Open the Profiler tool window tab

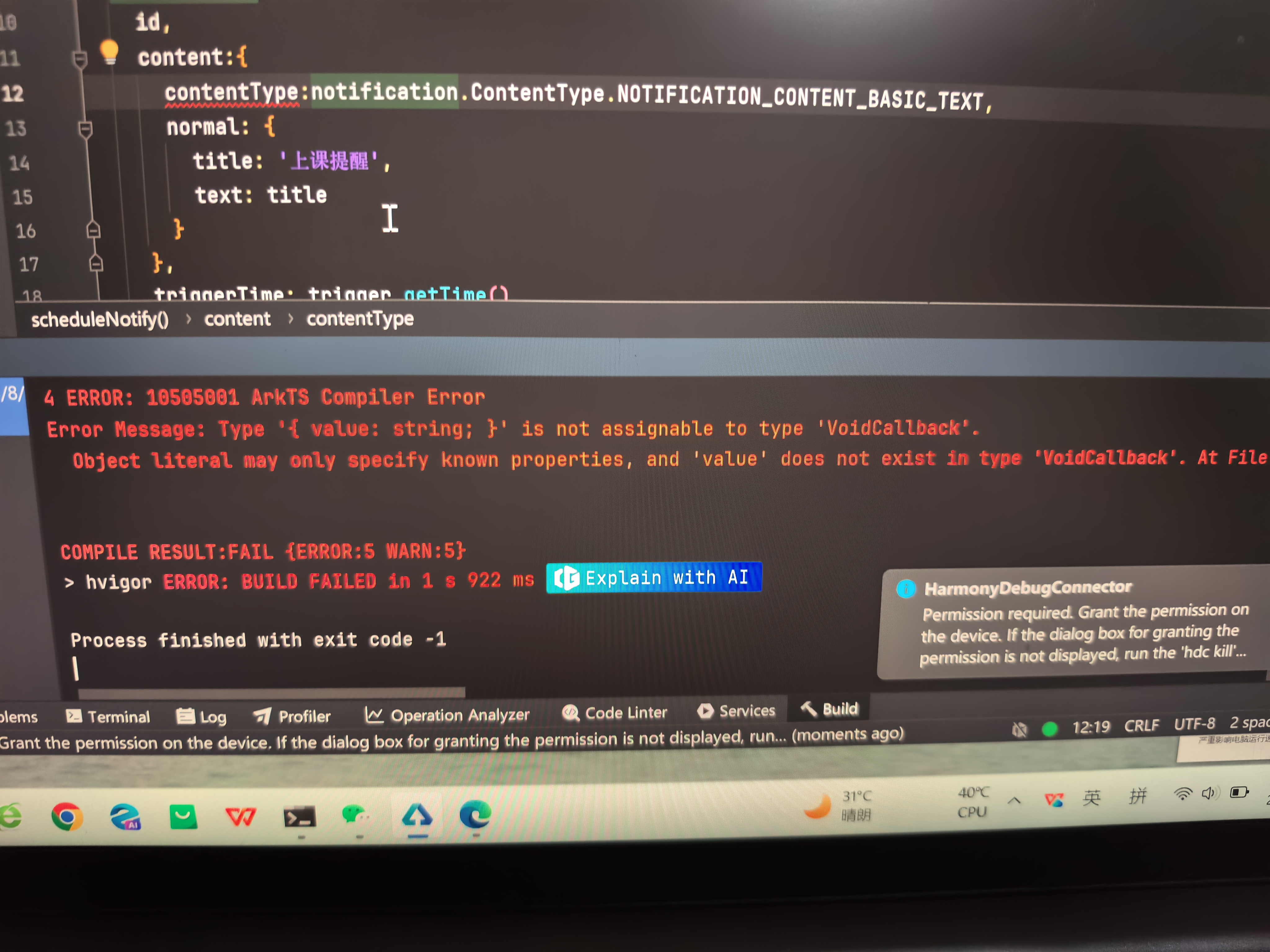coord(292,716)
